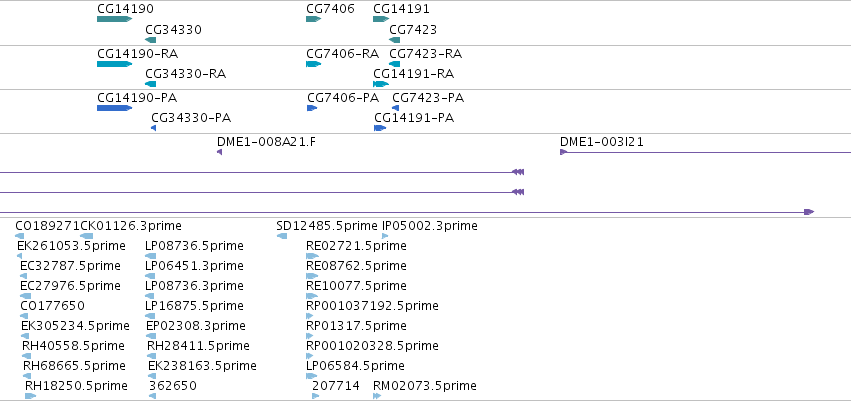Click the CG7406-RA transcript label
851x401 pixels.
tap(342, 54)
